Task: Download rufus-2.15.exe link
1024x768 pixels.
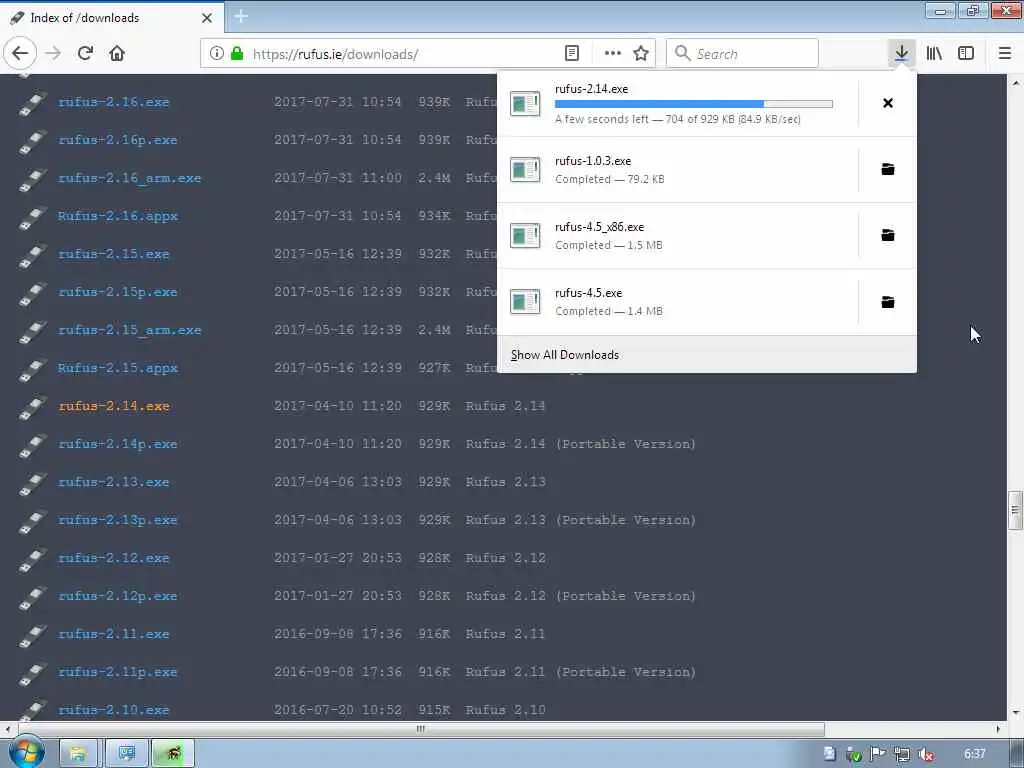Action: pos(114,254)
